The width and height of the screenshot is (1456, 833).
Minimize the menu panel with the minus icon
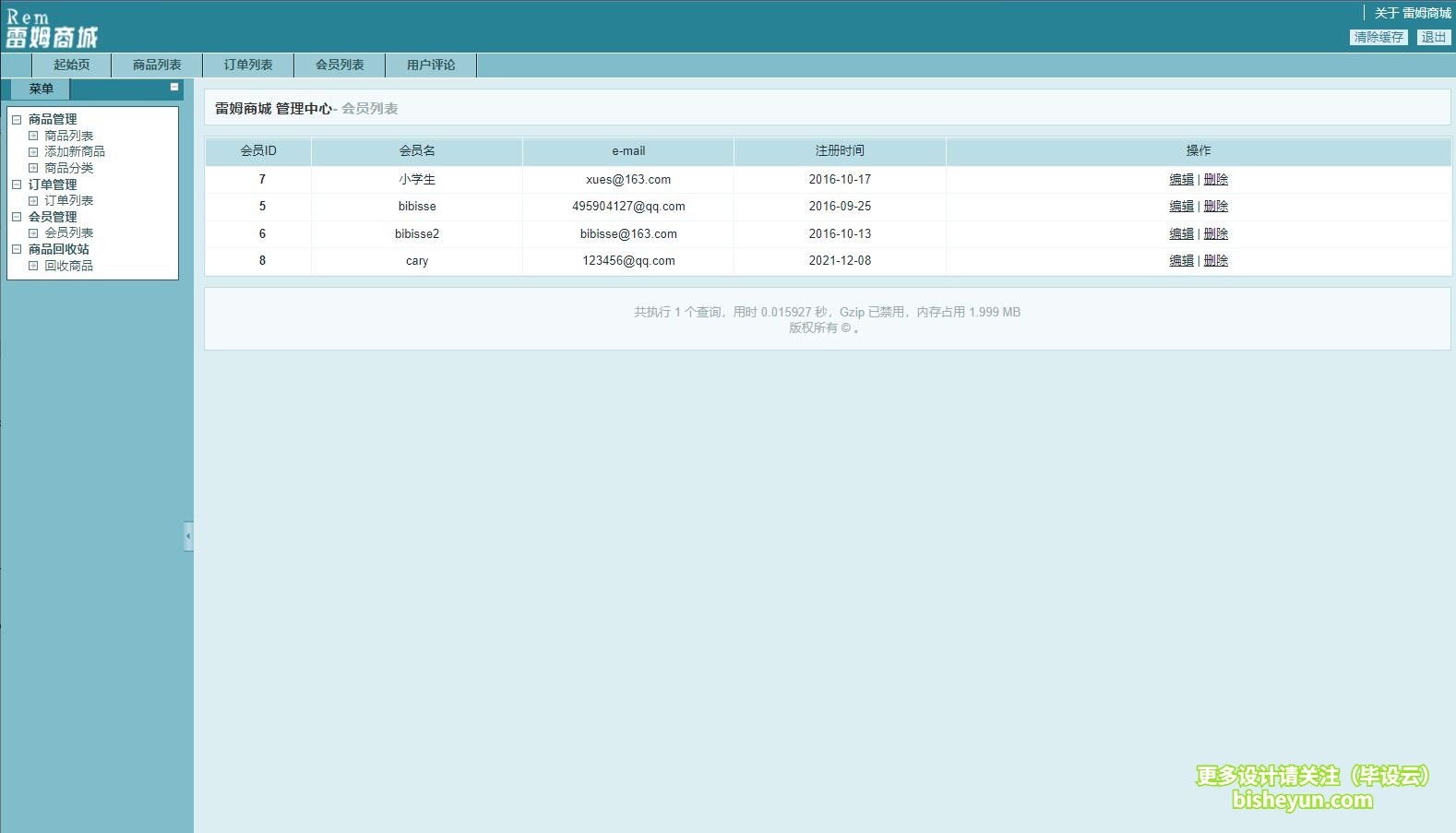[x=173, y=87]
